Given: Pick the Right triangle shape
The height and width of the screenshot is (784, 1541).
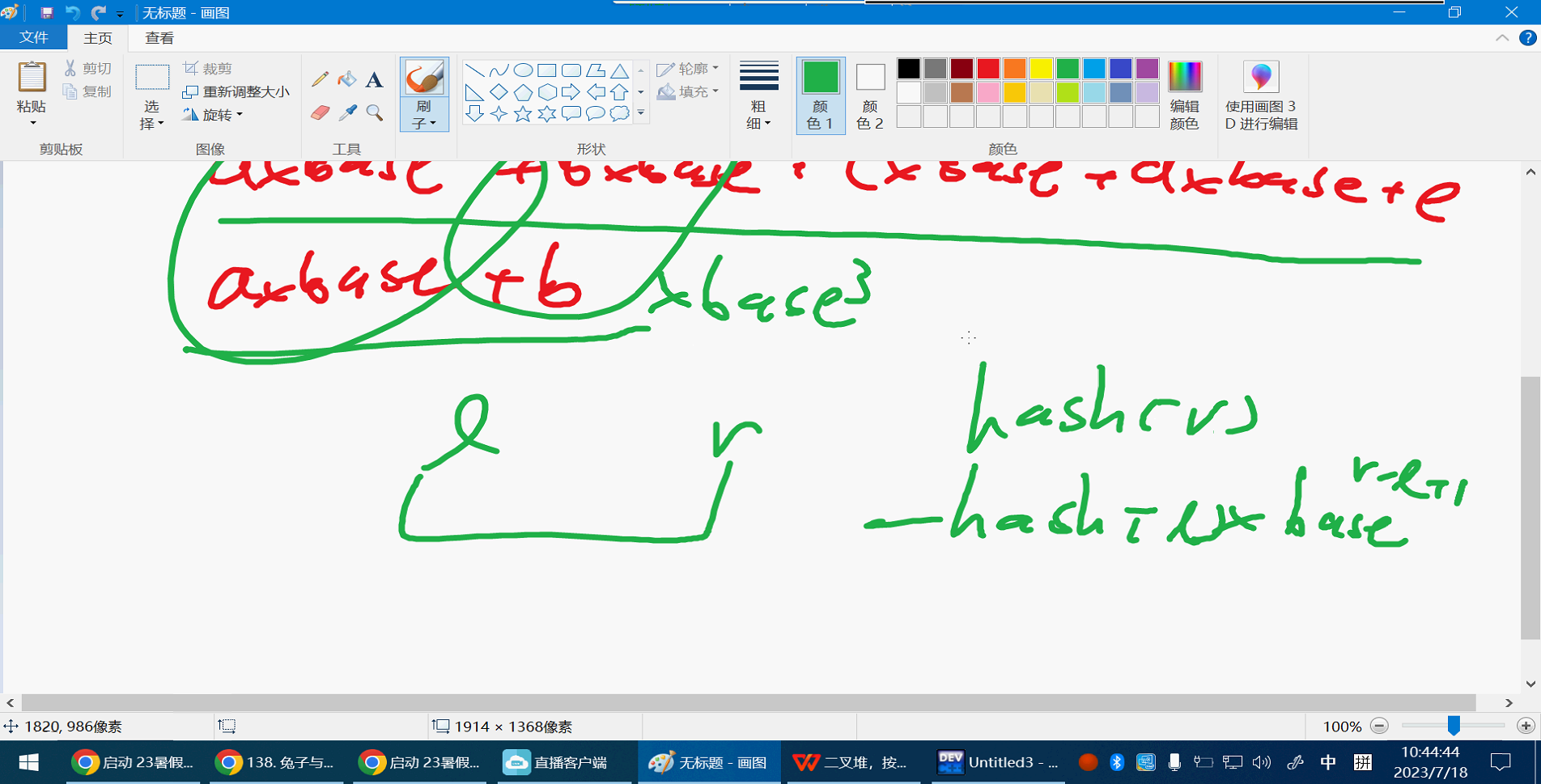Looking at the screenshot, I should point(475,92).
